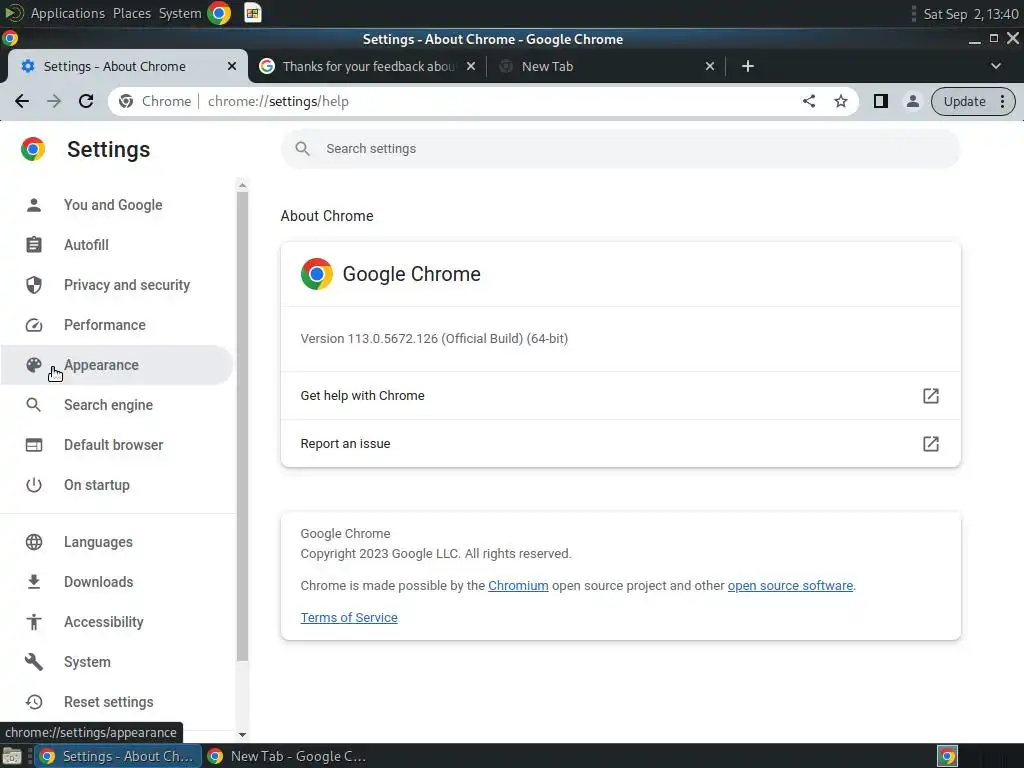Click external link icon for Report an issue

931,444
